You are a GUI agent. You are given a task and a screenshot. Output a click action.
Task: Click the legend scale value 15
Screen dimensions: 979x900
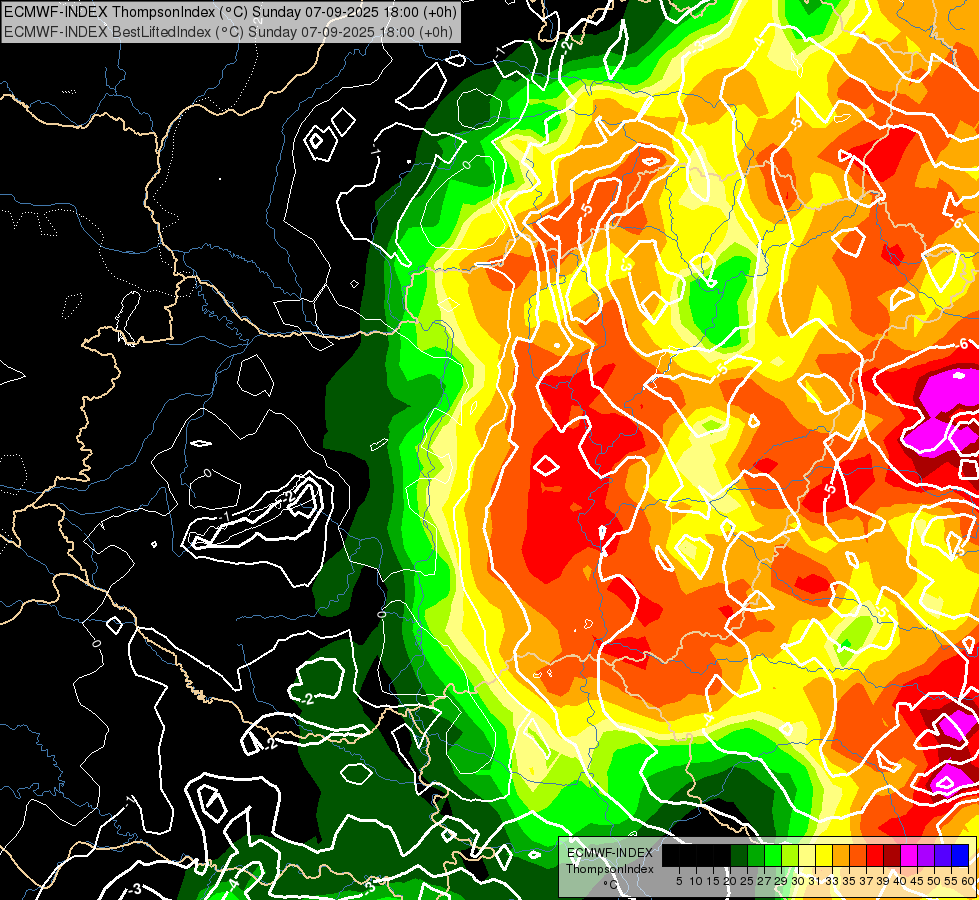[713, 881]
